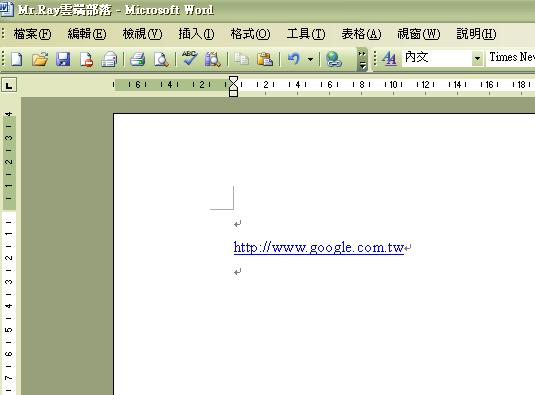Open the undo history dropdown arrow
The height and width of the screenshot is (395, 535).
point(310,59)
